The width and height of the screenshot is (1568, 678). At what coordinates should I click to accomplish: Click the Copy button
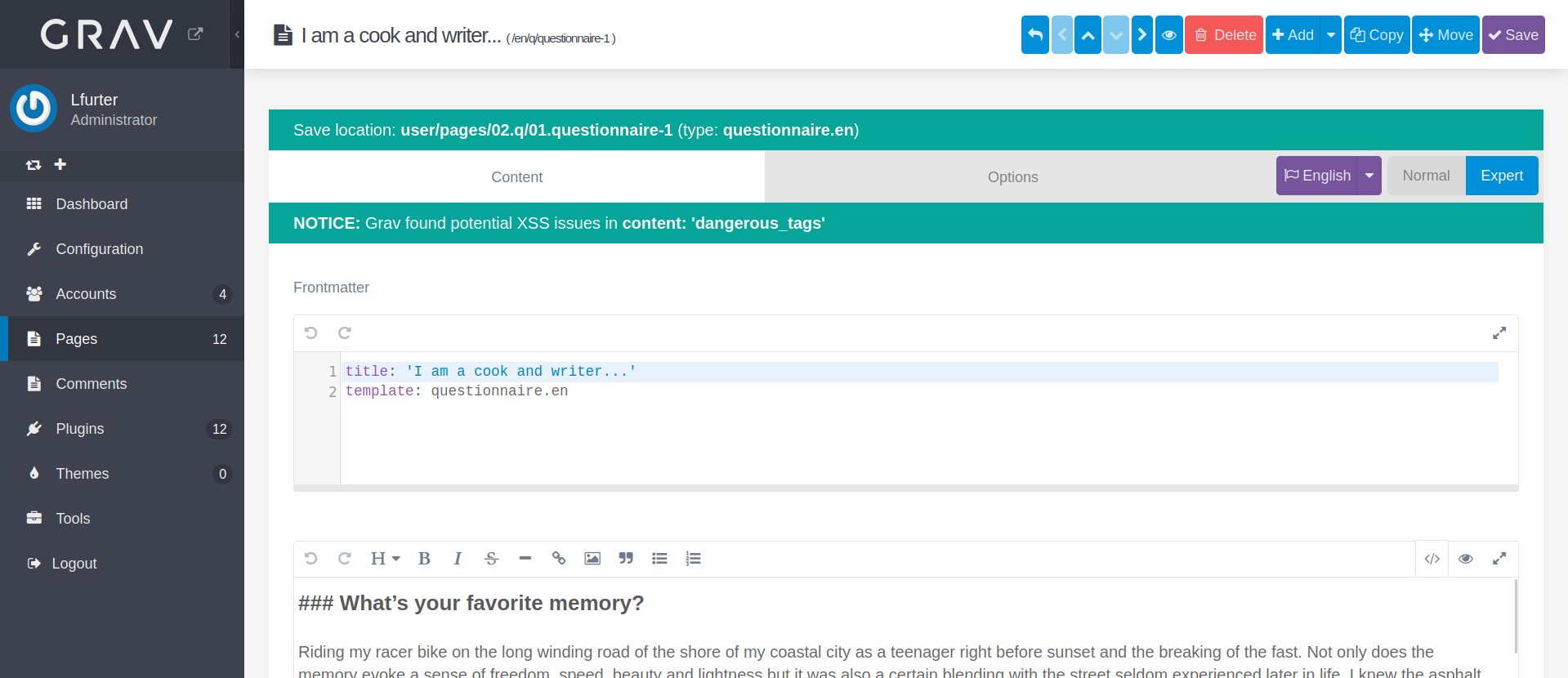pos(1377,35)
